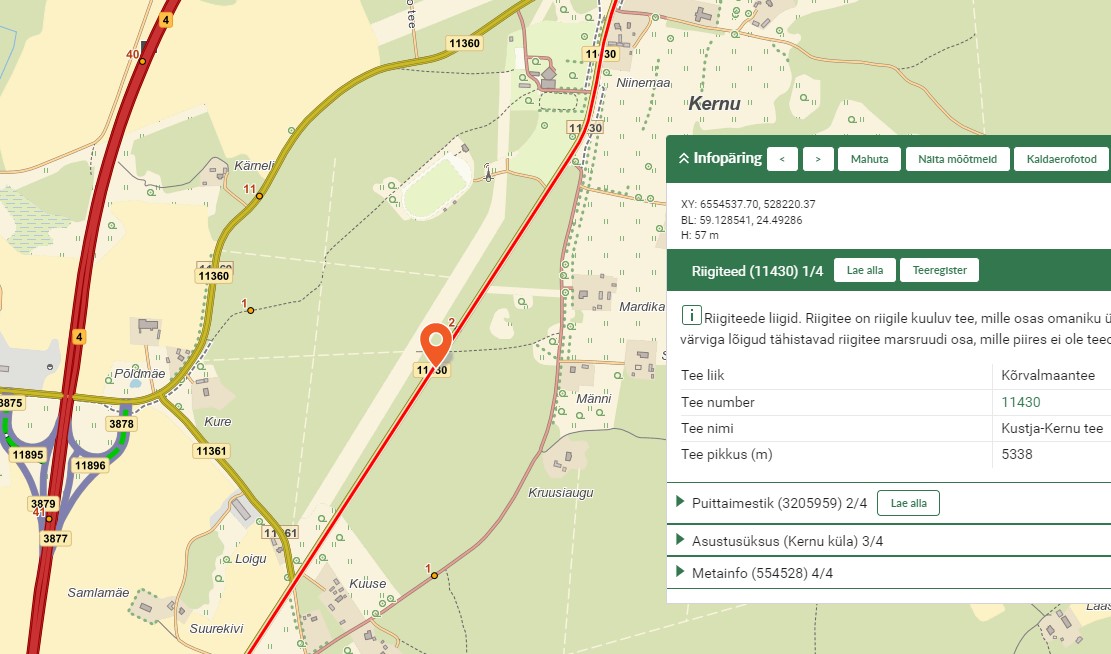Click Lae alla next to Riigiteed
Image resolution: width=1111 pixels, height=654 pixels.
pyautogui.click(x=864, y=270)
